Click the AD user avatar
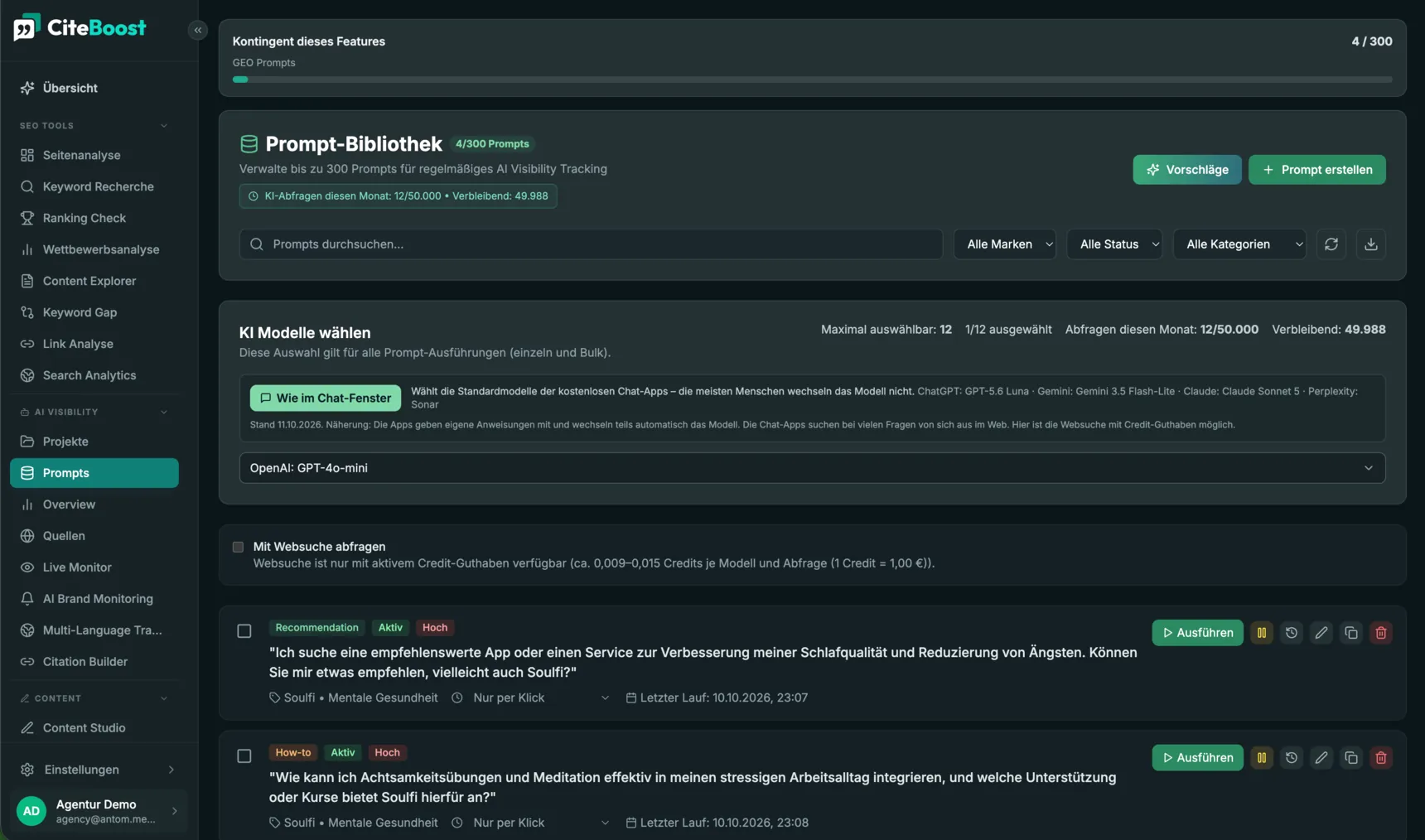The image size is (1425, 840). point(31,811)
